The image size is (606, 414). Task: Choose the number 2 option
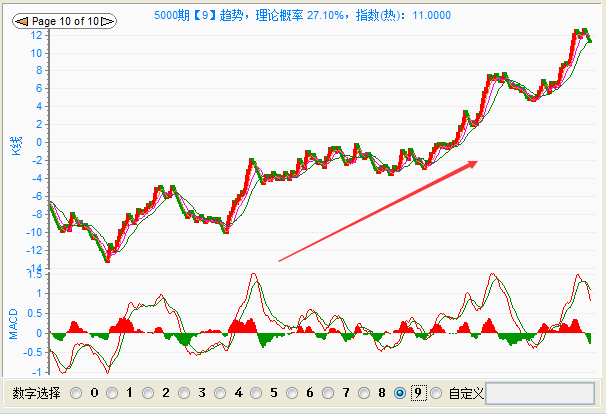tap(148, 393)
